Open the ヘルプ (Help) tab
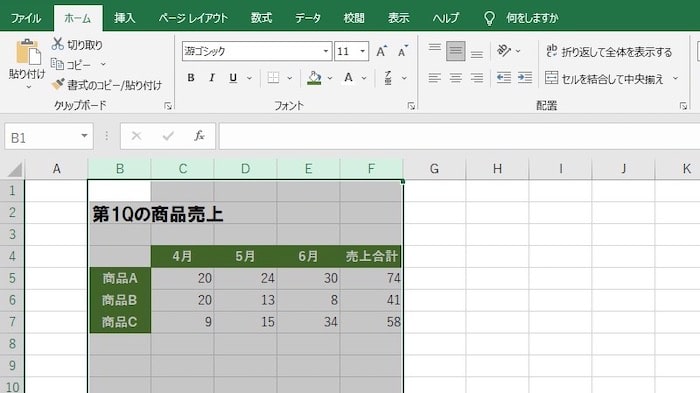This screenshot has width=700, height=393. point(446,18)
